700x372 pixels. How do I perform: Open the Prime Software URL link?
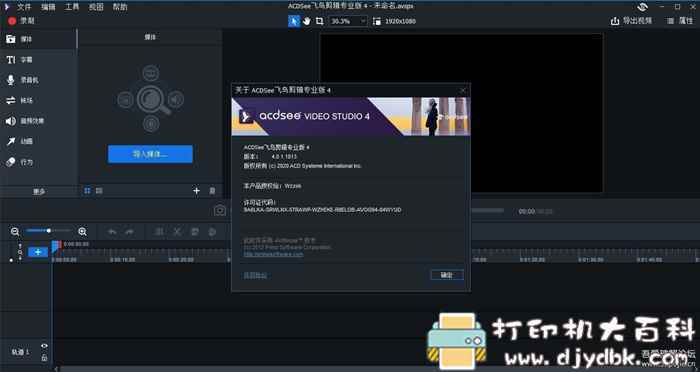coord(273,254)
